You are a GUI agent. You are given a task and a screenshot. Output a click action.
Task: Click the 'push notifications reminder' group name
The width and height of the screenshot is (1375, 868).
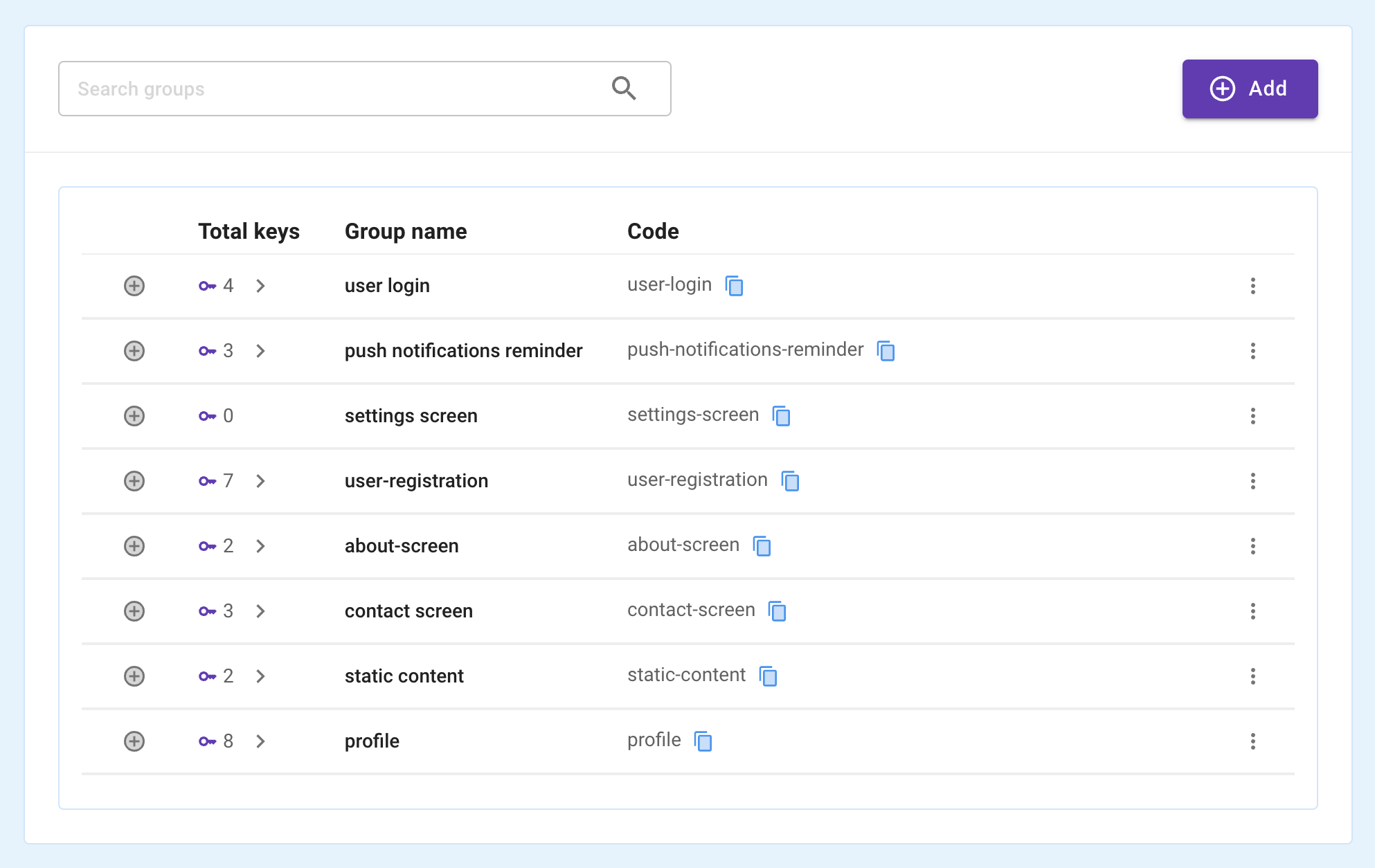[x=463, y=351]
